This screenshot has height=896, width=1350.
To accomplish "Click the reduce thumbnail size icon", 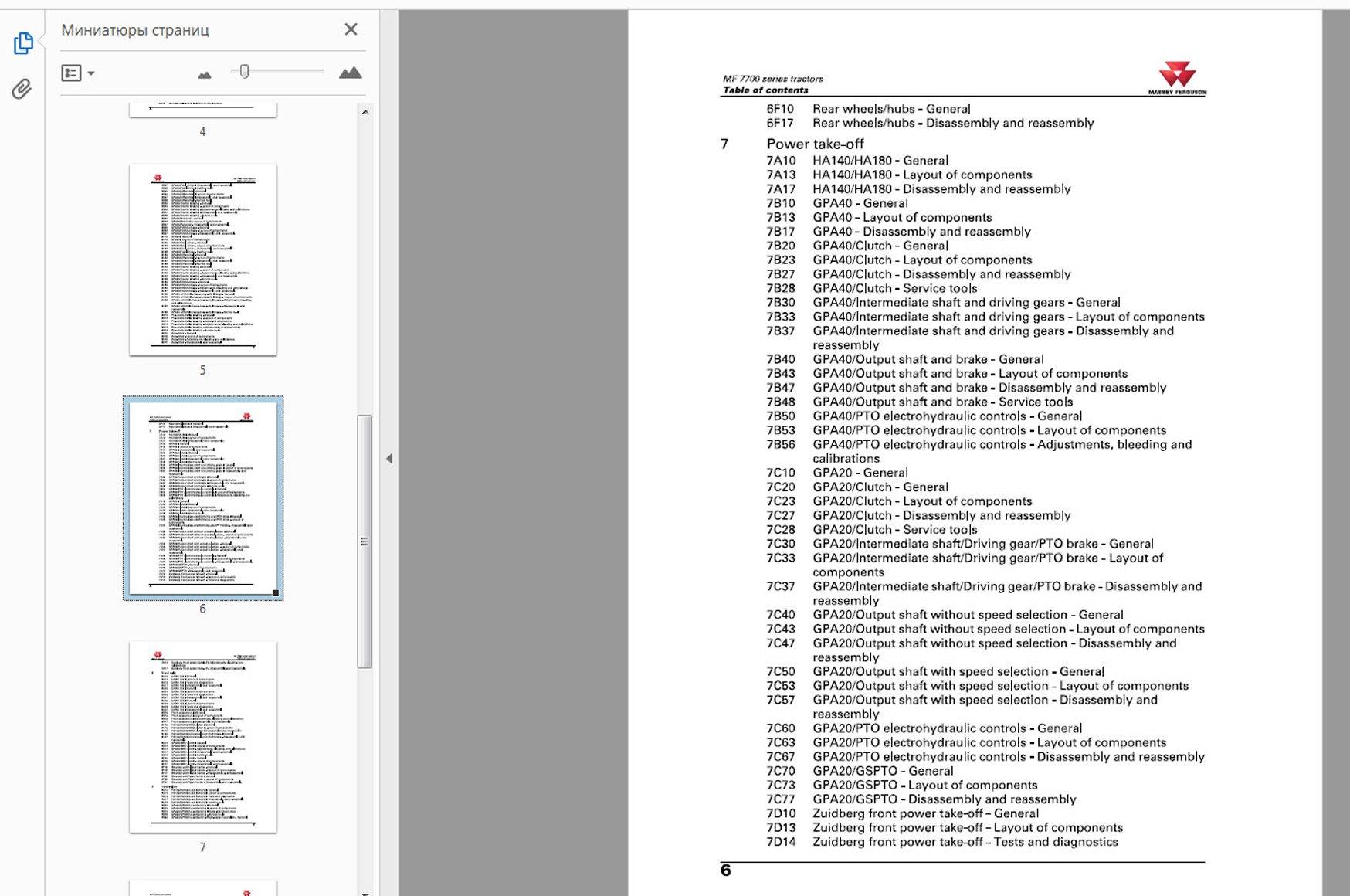I will point(204,74).
